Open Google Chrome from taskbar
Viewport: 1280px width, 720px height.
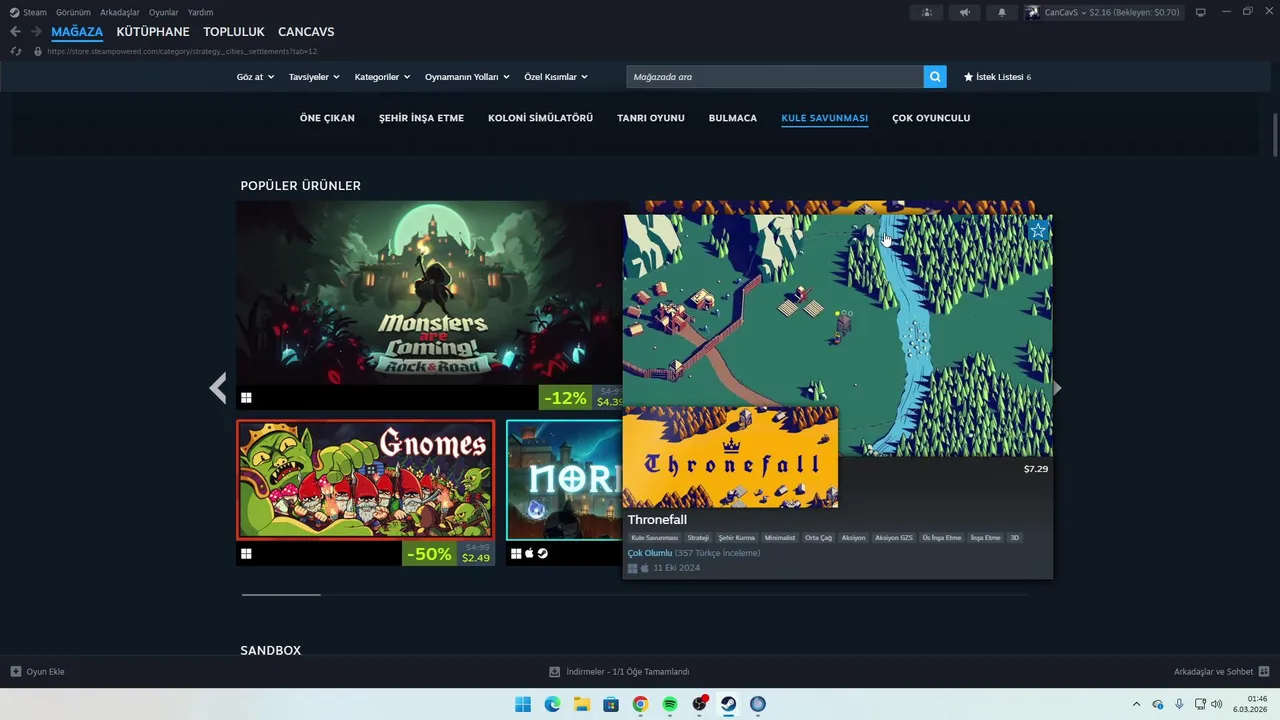click(640, 704)
